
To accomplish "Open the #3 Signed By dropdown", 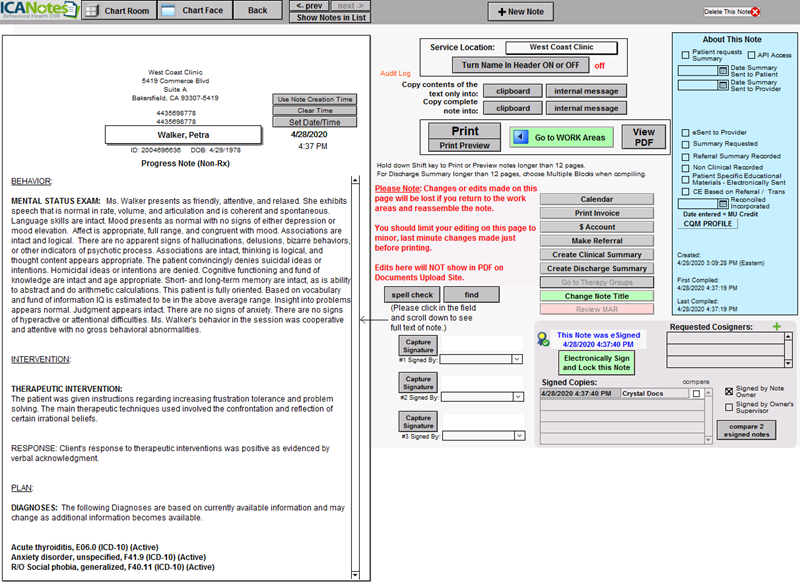I will point(517,435).
